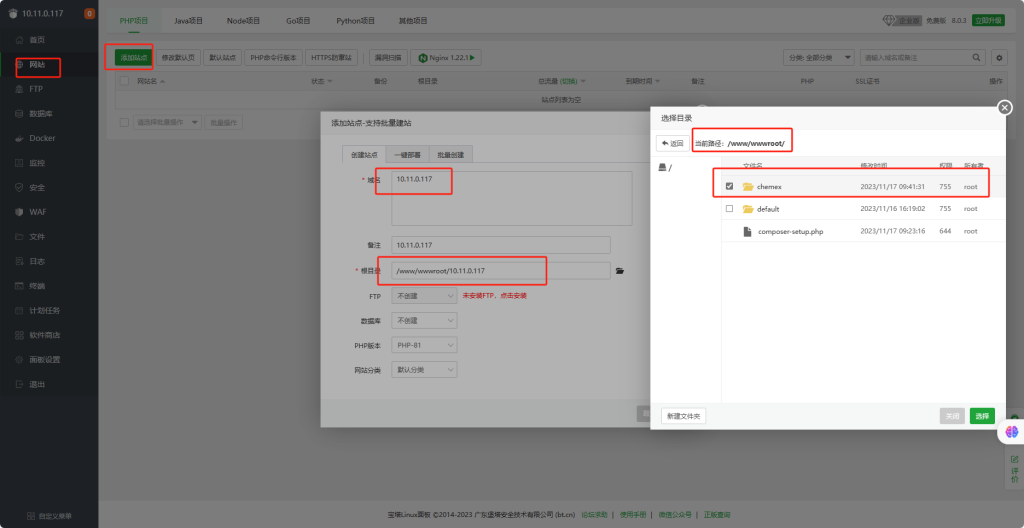Click the composer-setup.php file icon

tap(748, 231)
